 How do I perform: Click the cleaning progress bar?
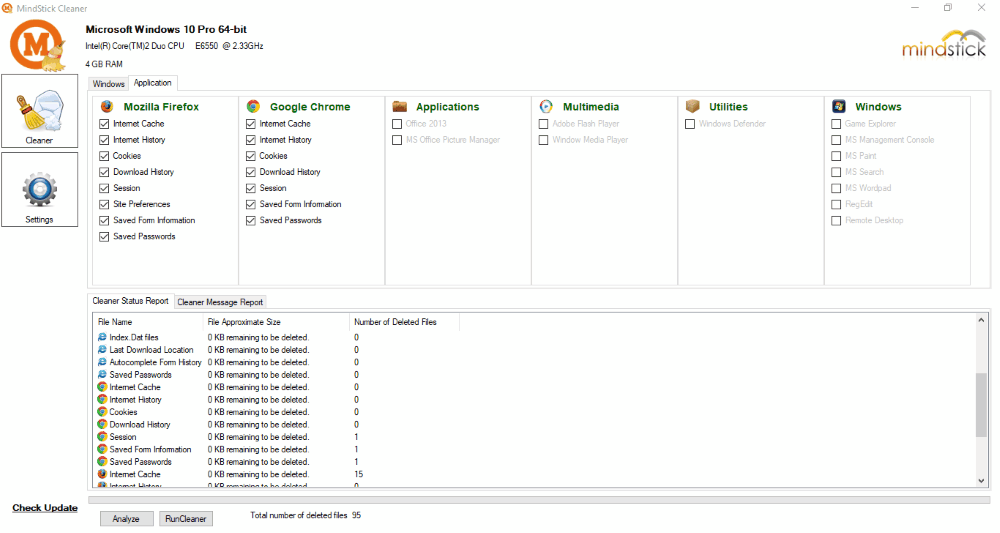tap(539, 500)
